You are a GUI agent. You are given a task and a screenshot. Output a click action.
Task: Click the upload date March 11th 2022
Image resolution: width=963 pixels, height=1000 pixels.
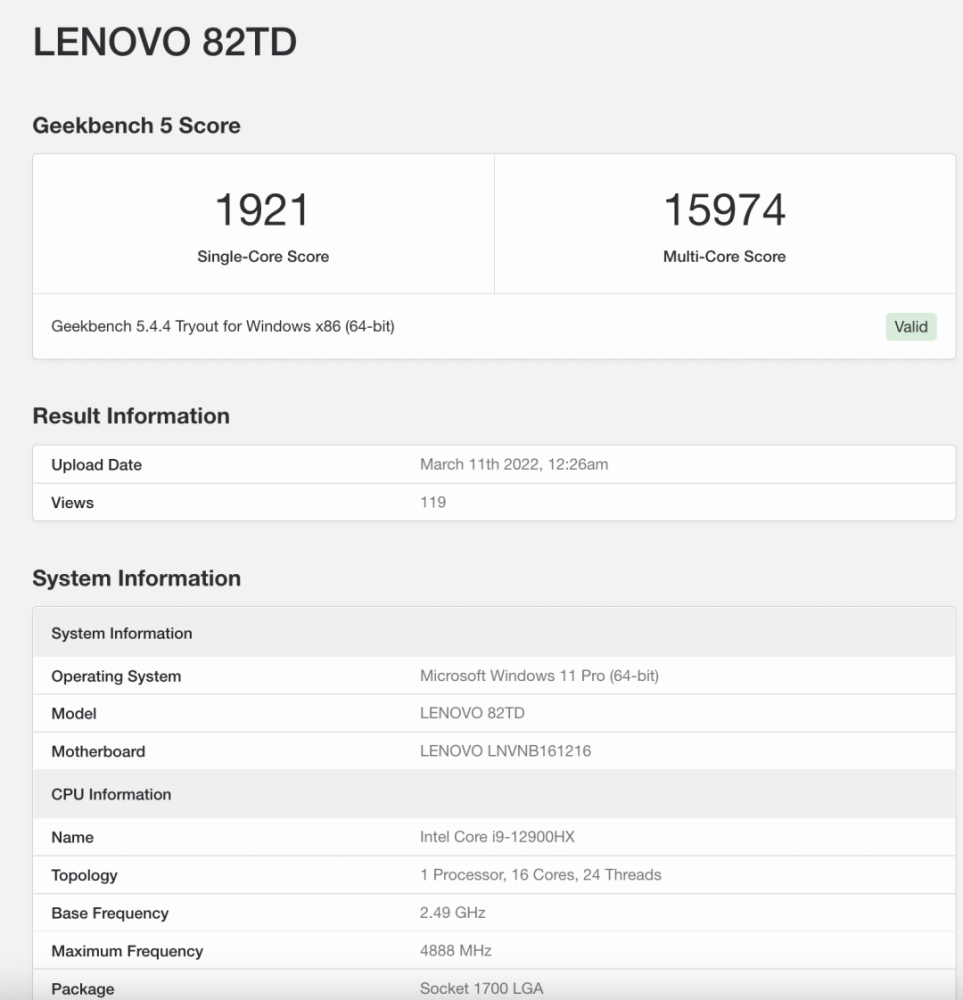tap(513, 465)
